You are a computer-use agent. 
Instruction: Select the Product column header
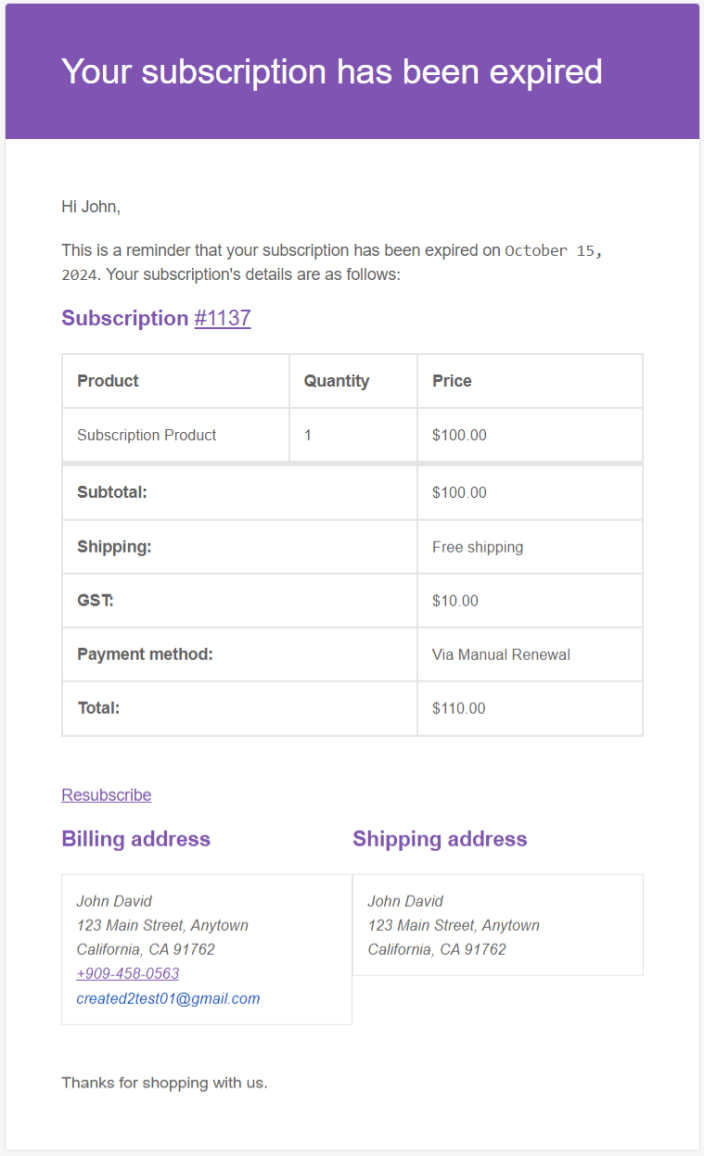pos(108,381)
